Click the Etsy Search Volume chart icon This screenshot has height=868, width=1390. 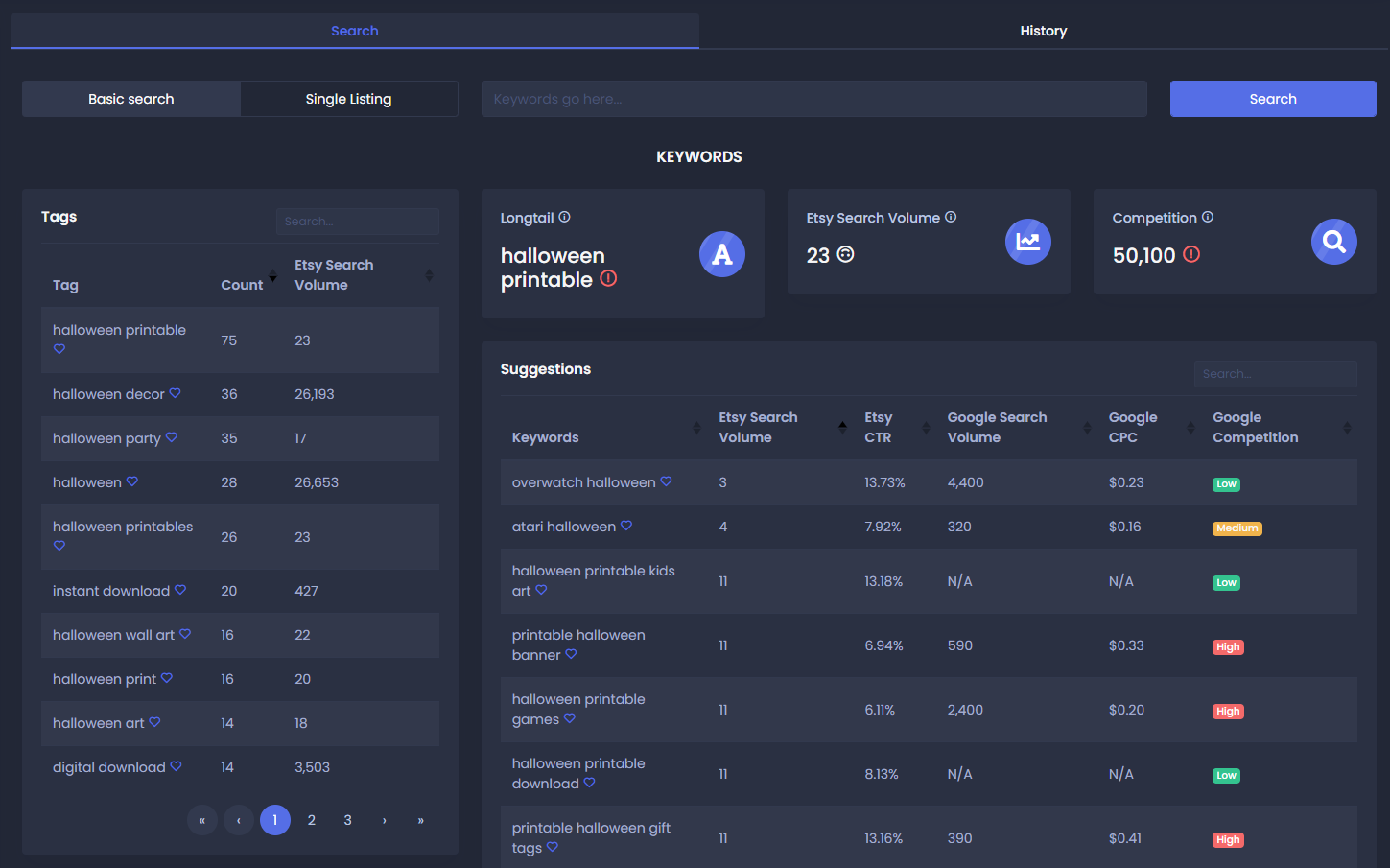tap(1028, 242)
